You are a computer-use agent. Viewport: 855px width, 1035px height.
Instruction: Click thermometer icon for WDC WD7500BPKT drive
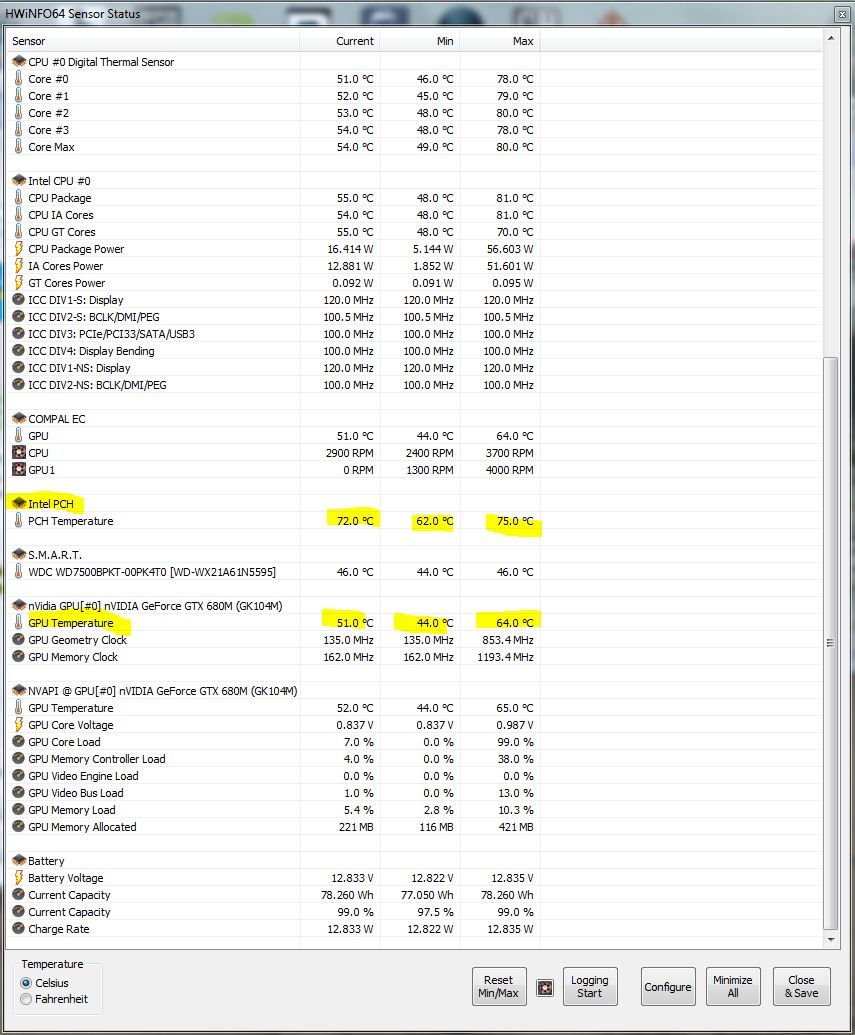point(18,571)
